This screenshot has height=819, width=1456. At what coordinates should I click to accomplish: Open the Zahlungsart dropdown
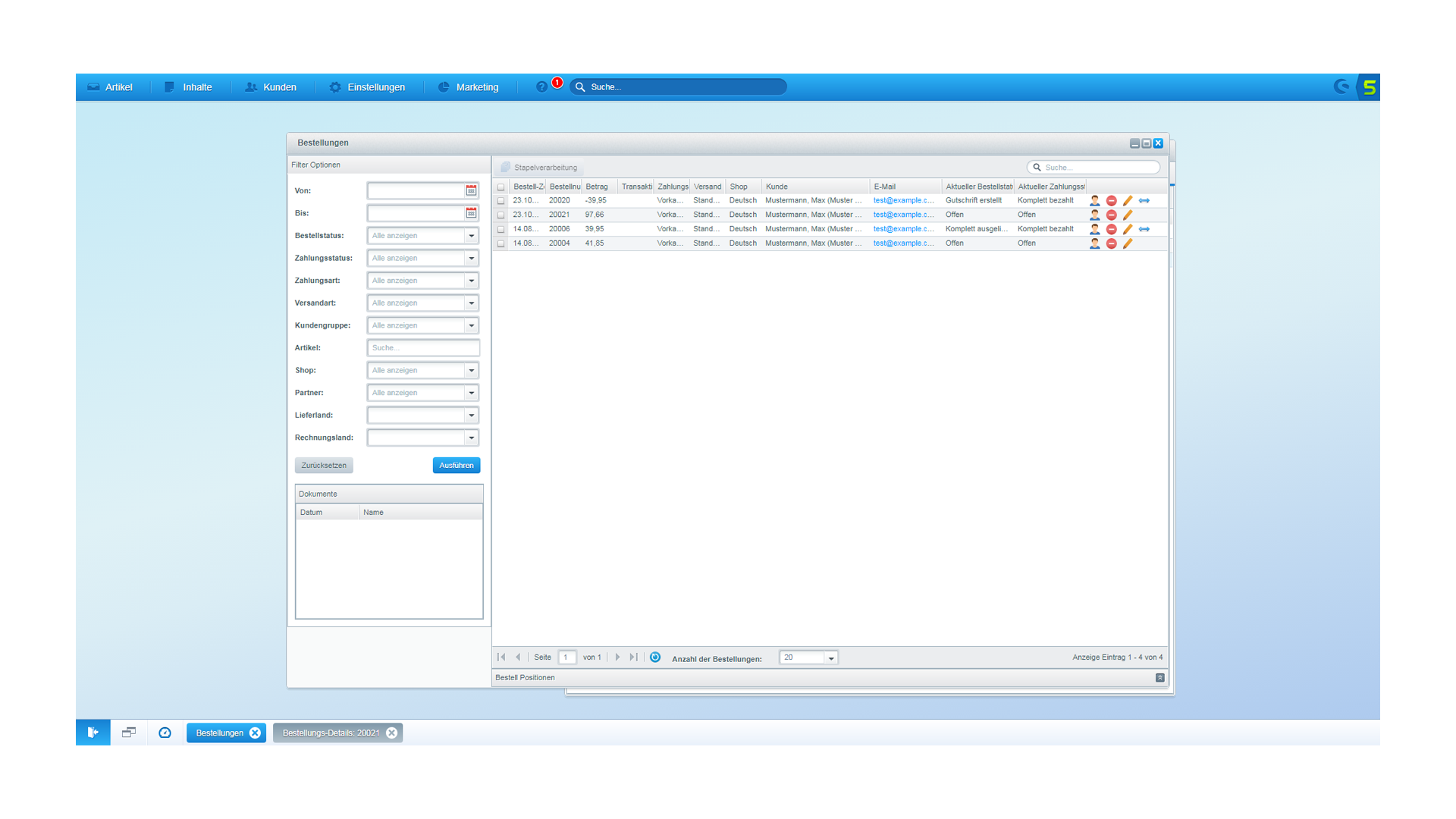click(x=471, y=281)
